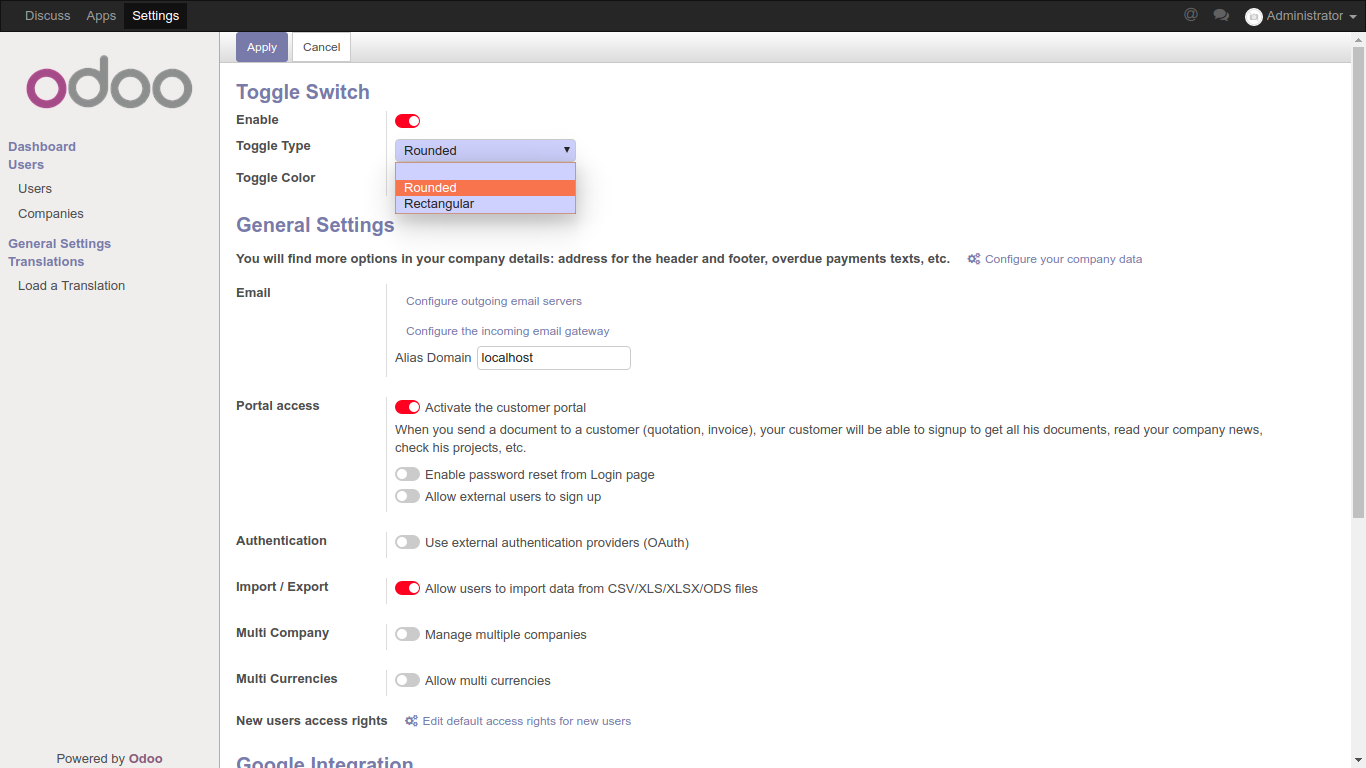Turn off Activate the customer portal

407,407
